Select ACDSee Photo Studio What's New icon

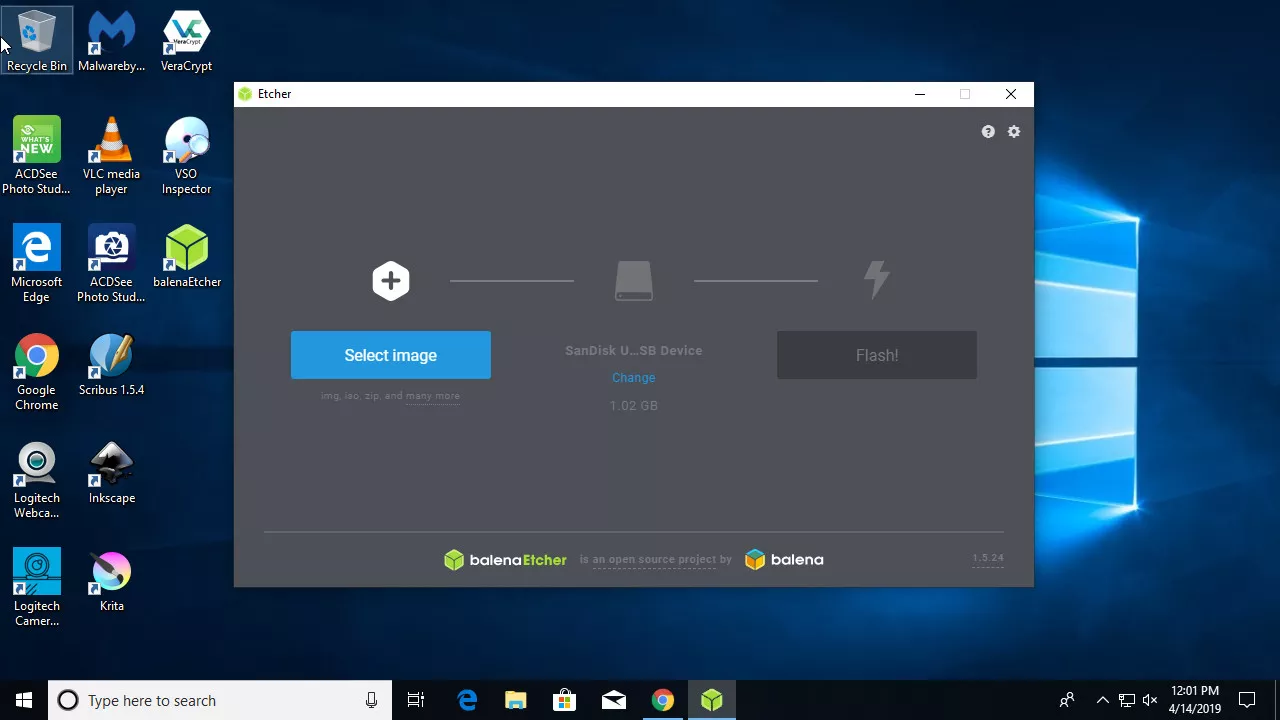point(37,156)
